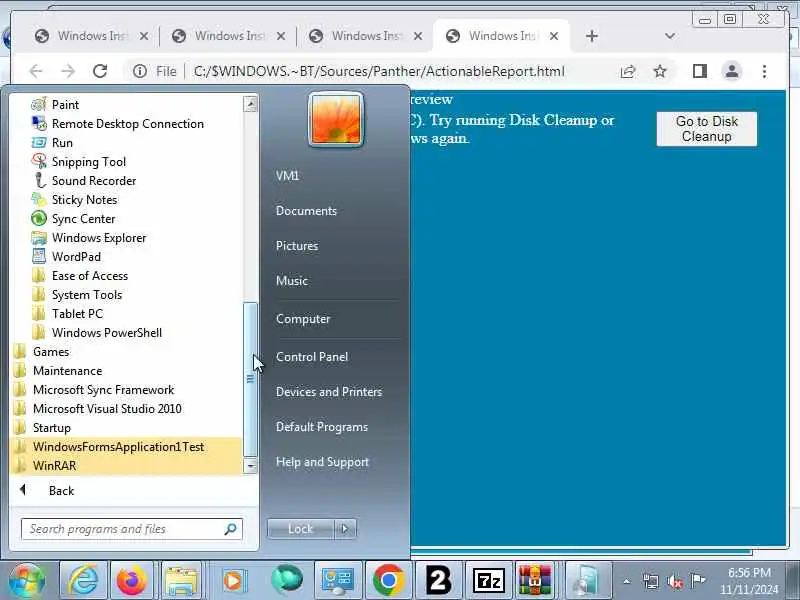Open the shutdown options arrow beside Lock
Image resolution: width=800 pixels, height=600 pixels.
[x=345, y=529]
